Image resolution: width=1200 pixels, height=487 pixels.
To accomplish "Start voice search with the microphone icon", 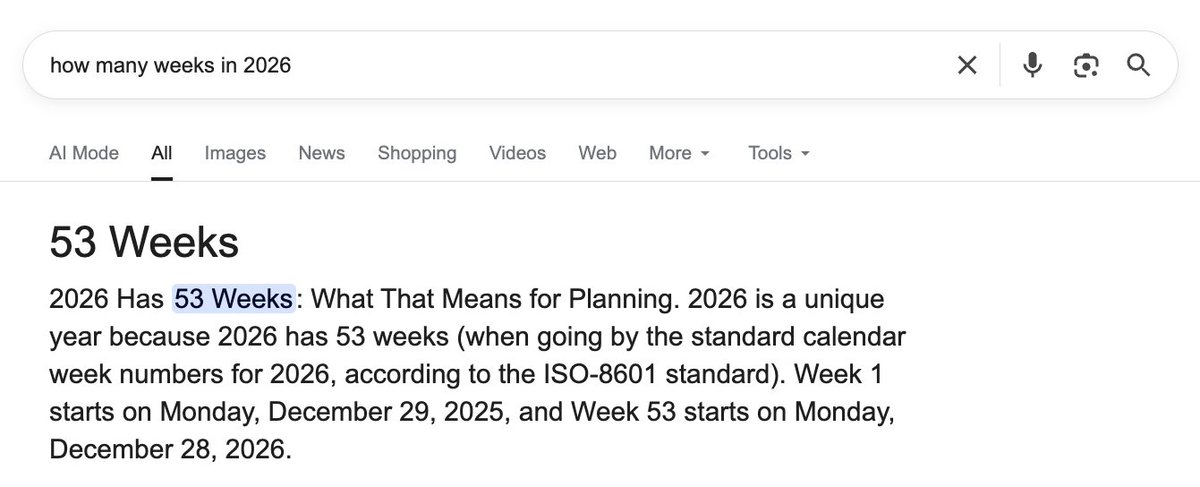I will click(1032, 66).
